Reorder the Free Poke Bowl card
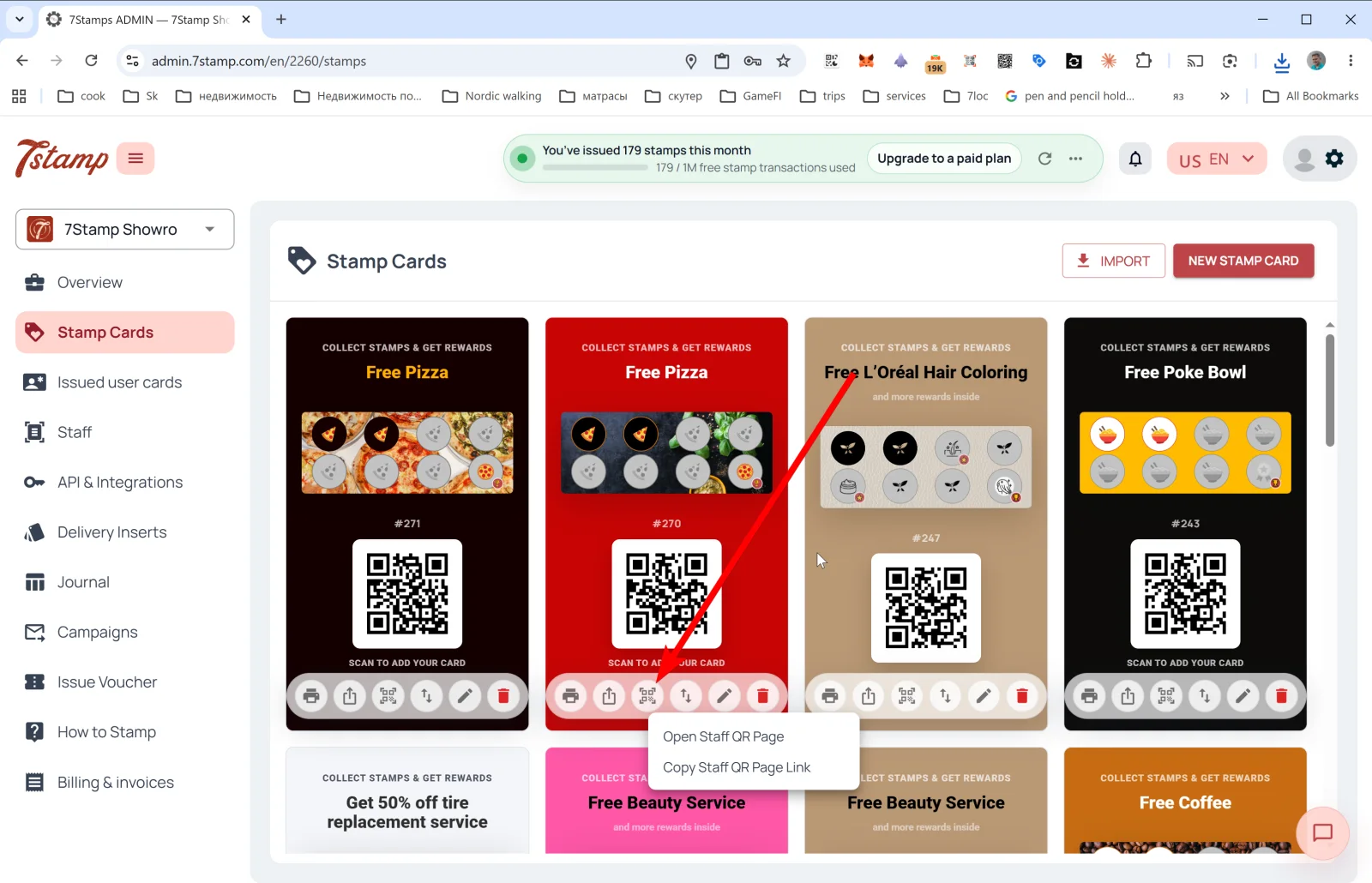The height and width of the screenshot is (883, 1372). [1205, 696]
